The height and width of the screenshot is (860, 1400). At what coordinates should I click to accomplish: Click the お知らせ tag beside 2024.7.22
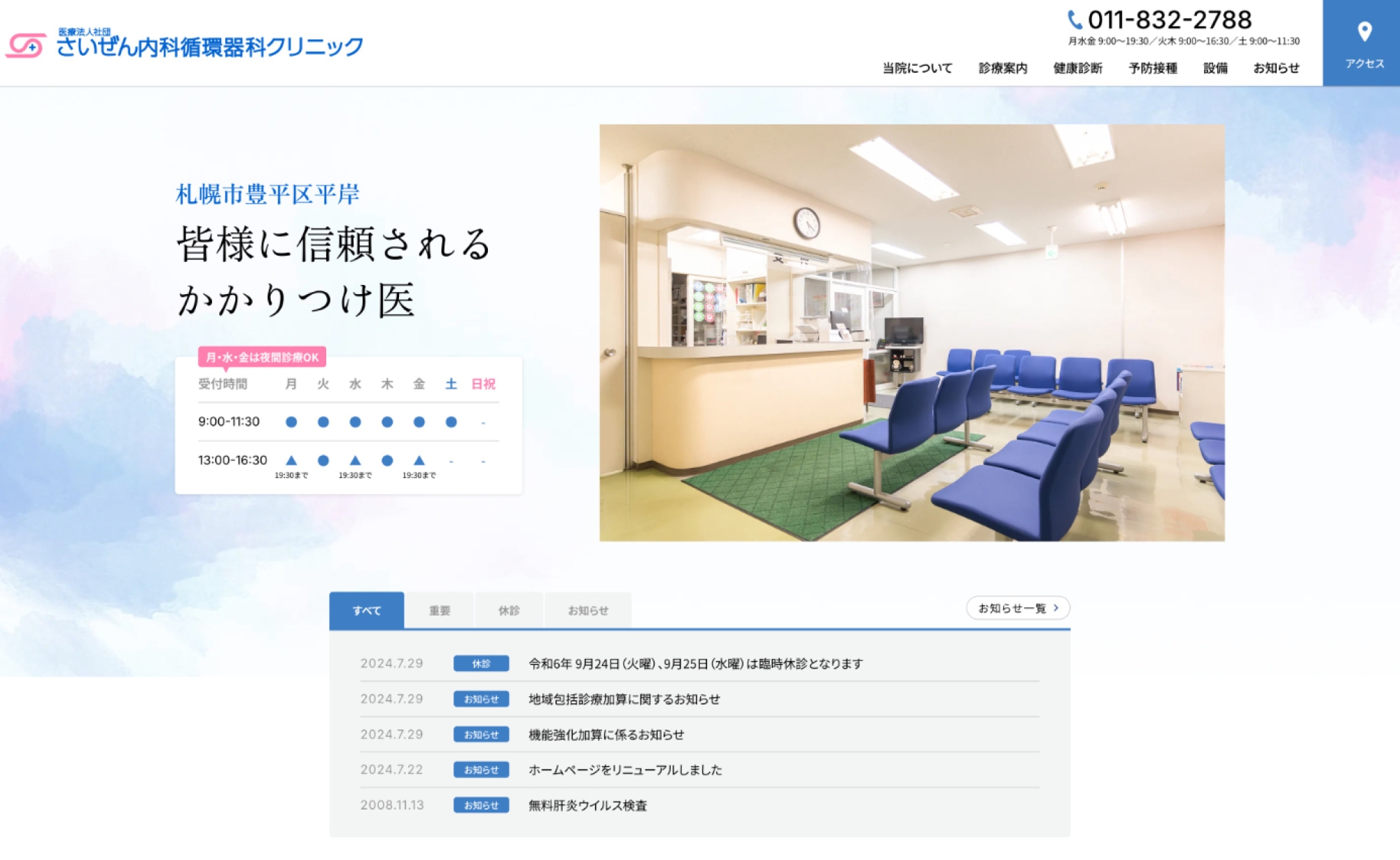tap(481, 770)
